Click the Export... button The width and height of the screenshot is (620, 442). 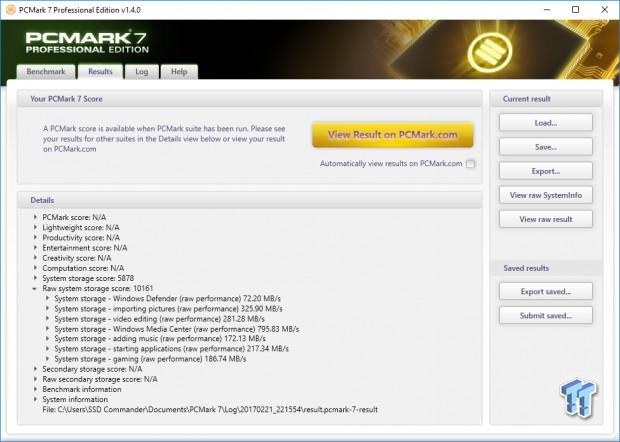pyautogui.click(x=545, y=171)
